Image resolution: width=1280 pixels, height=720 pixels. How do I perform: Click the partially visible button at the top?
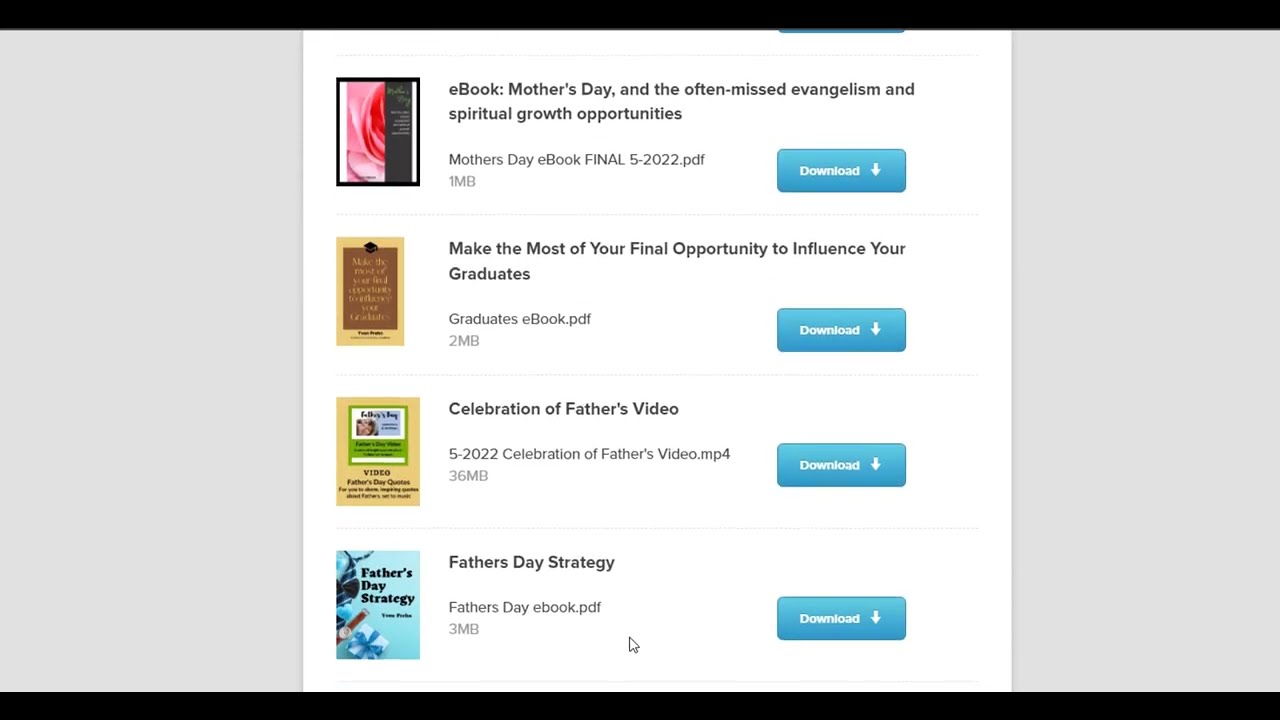841,30
